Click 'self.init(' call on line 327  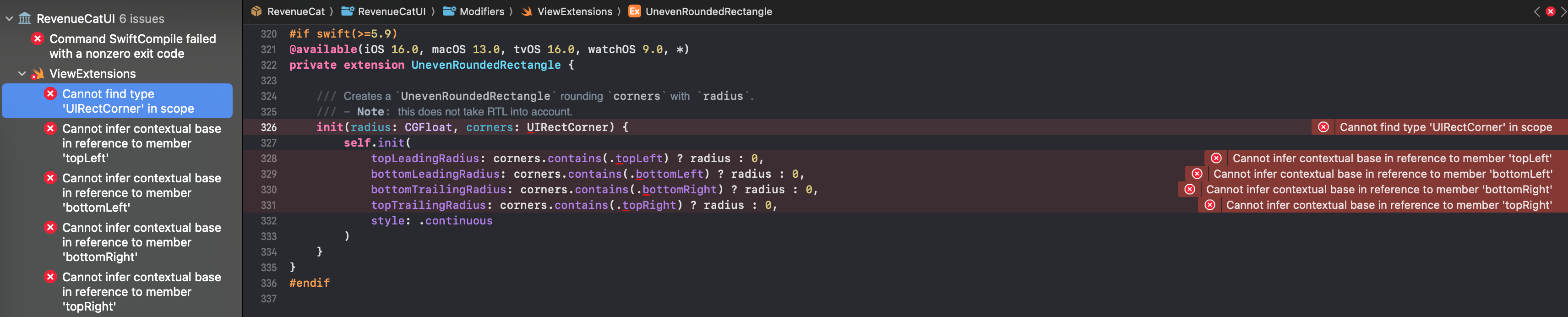[377, 143]
